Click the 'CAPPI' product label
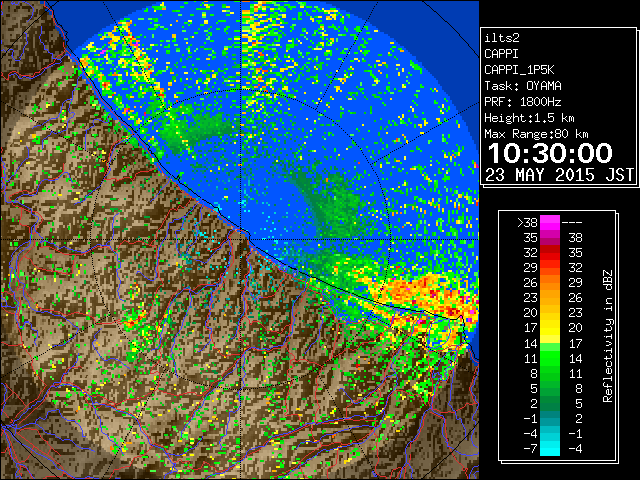Screen dimensions: 640x480 click(501, 54)
